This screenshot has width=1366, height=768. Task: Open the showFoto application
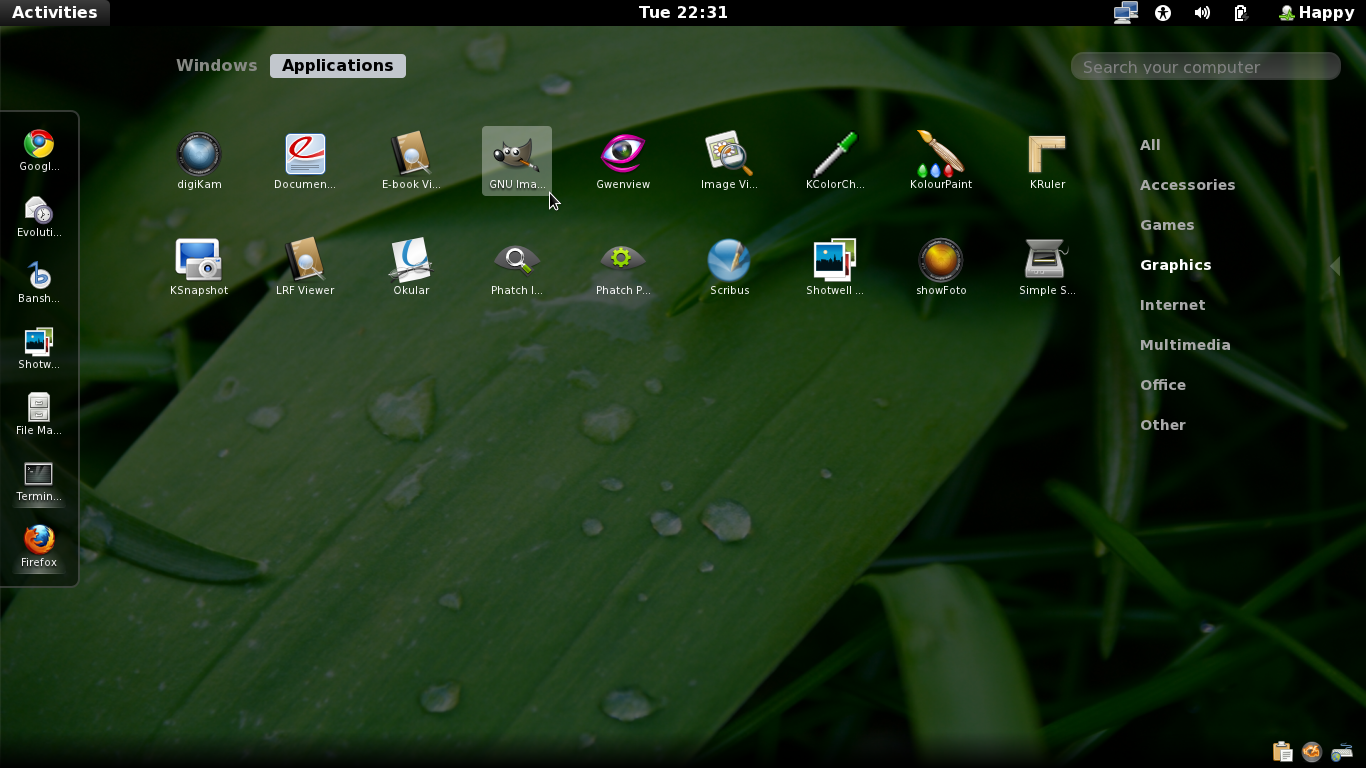point(941,267)
